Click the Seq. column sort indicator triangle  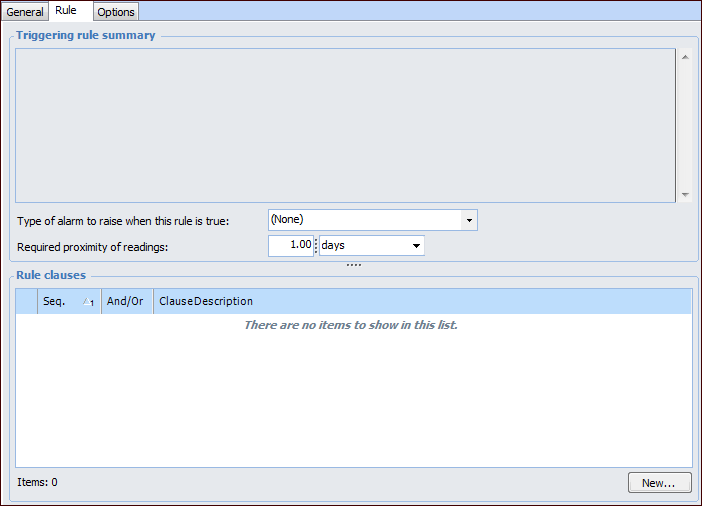88,302
